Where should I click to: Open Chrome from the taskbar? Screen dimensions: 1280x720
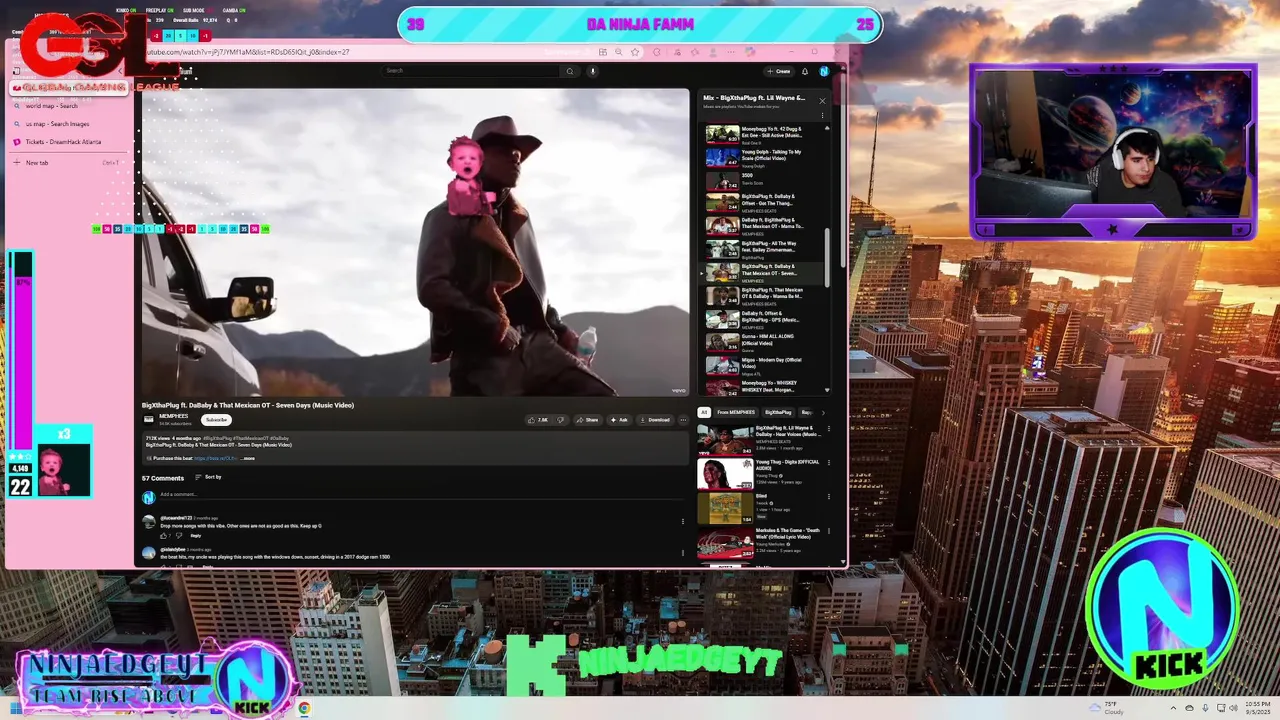coord(303,708)
